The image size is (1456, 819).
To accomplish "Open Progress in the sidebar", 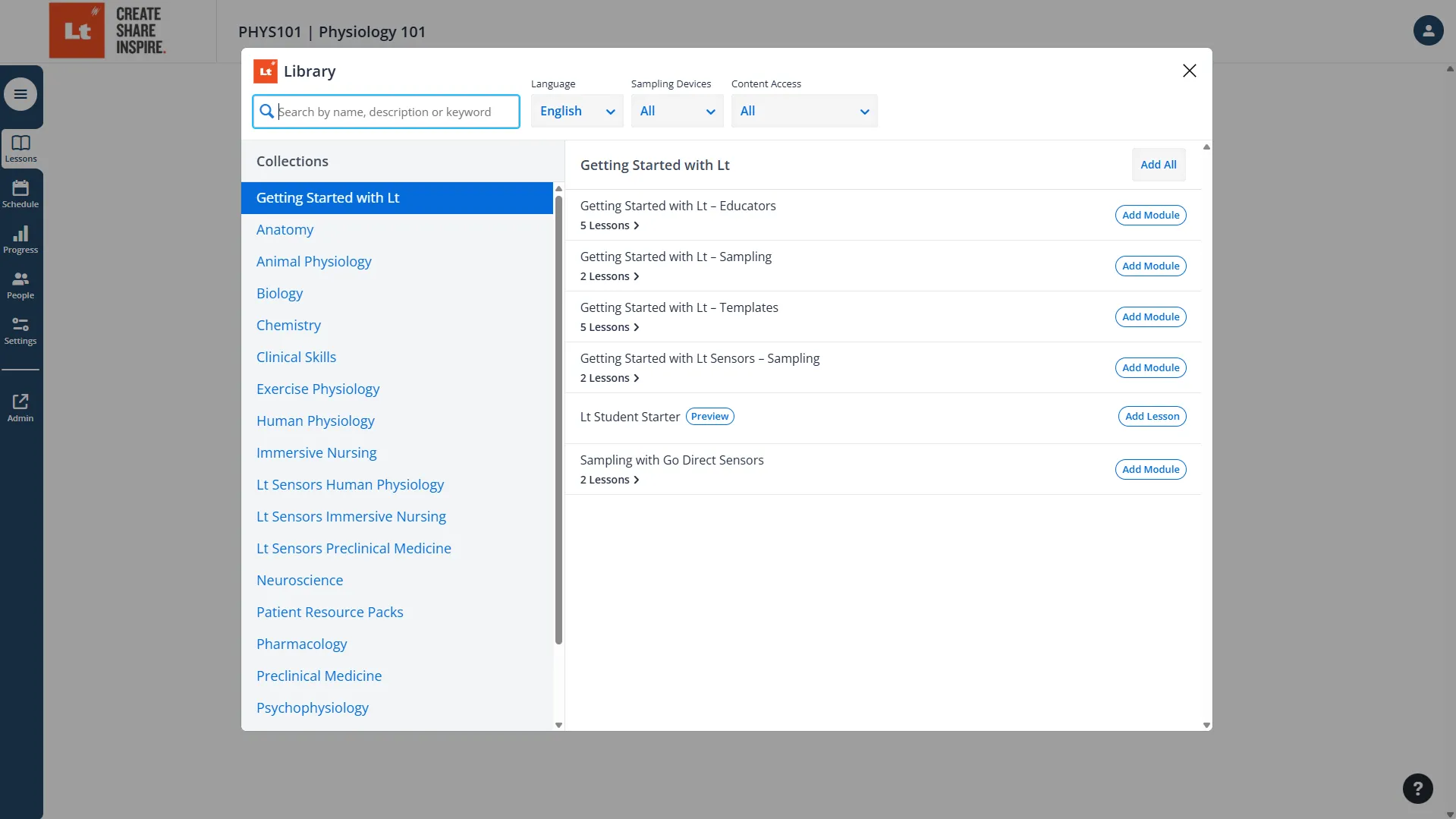I will click(x=20, y=240).
